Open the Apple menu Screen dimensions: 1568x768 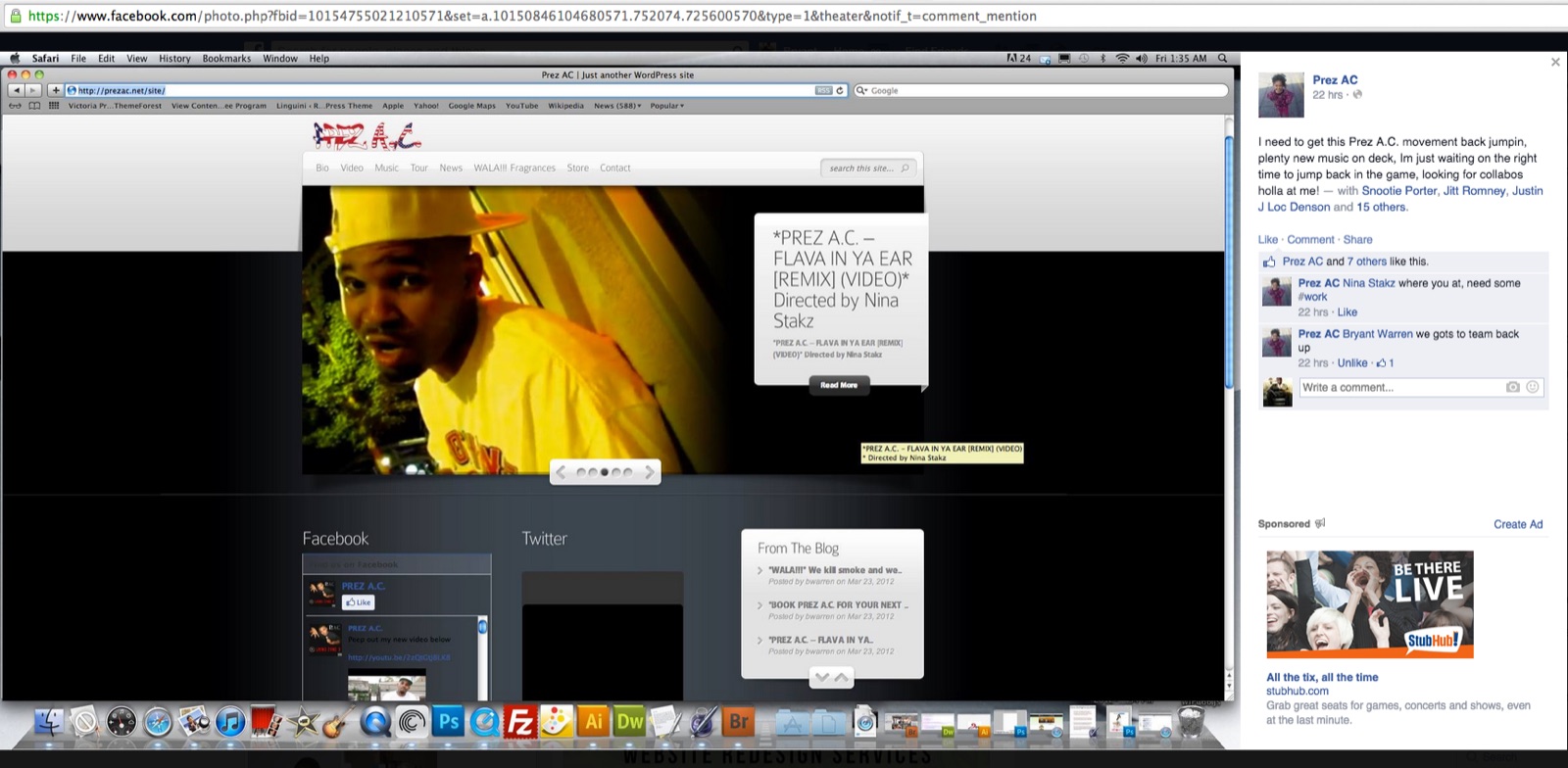pyautogui.click(x=15, y=58)
